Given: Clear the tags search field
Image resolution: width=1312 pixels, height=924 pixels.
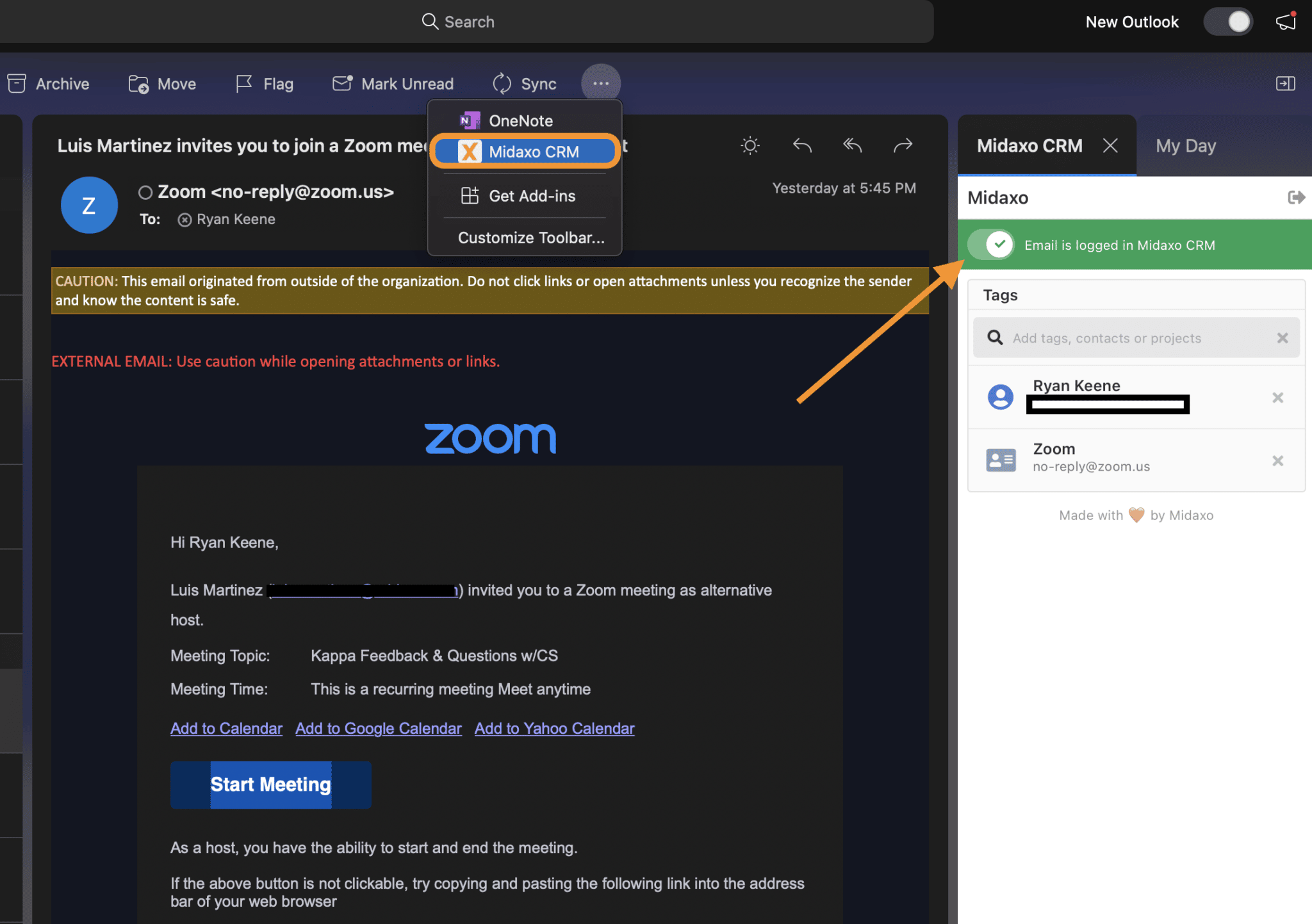Looking at the screenshot, I should click(1283, 338).
